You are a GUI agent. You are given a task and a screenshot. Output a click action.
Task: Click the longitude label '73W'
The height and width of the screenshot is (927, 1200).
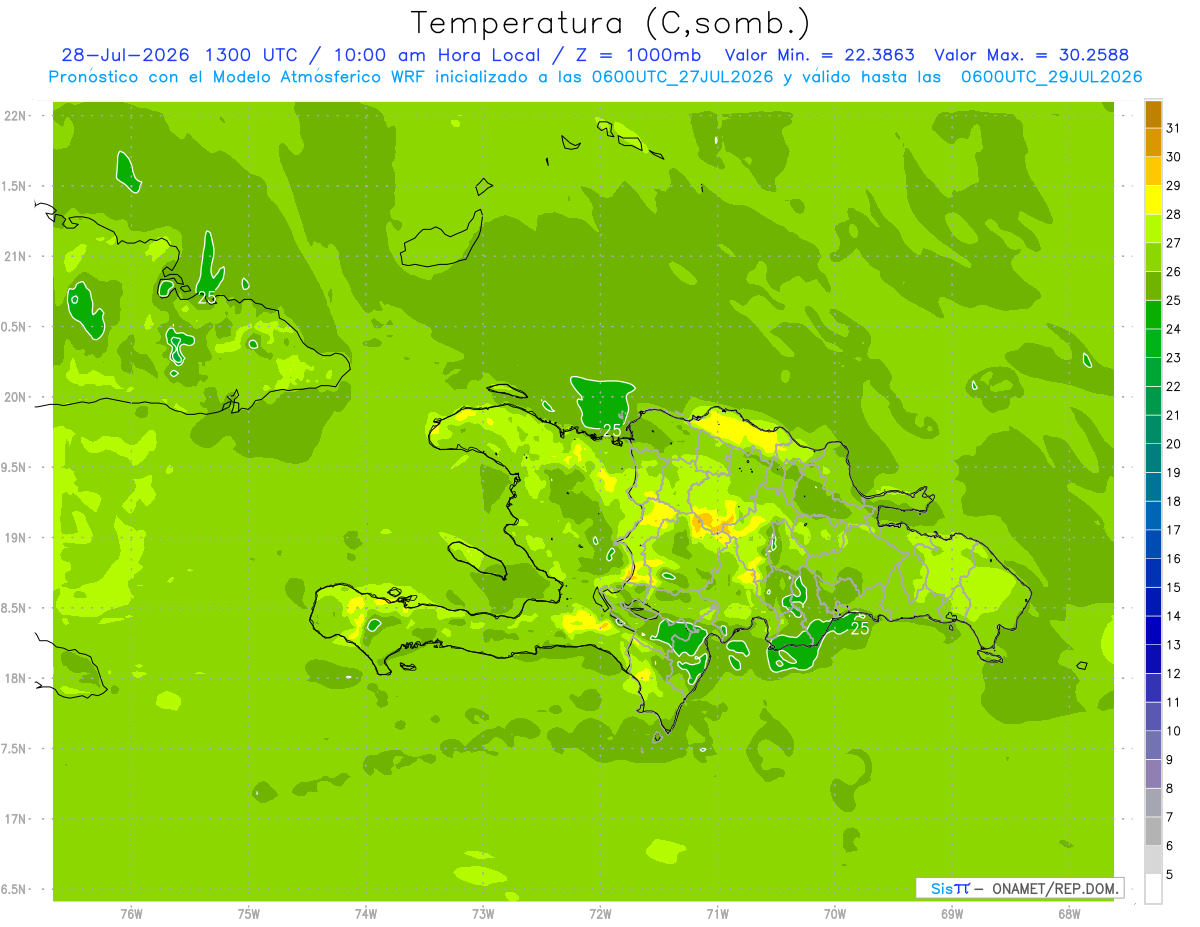(x=483, y=914)
